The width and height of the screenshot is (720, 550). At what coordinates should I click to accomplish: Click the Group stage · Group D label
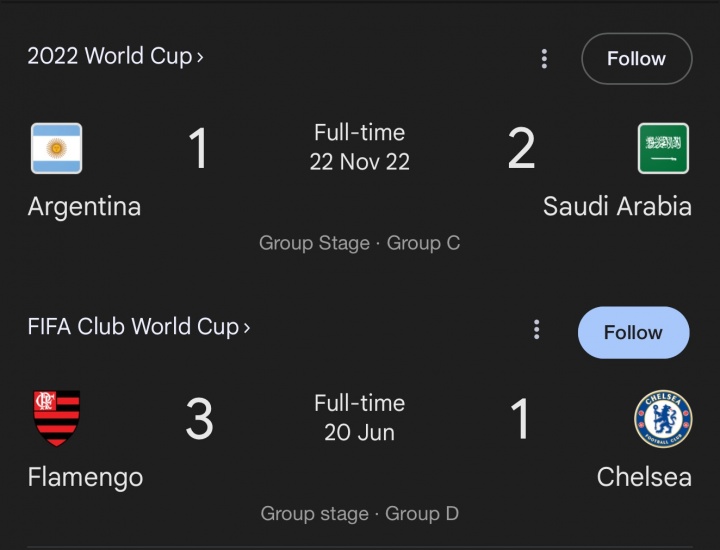click(x=359, y=514)
